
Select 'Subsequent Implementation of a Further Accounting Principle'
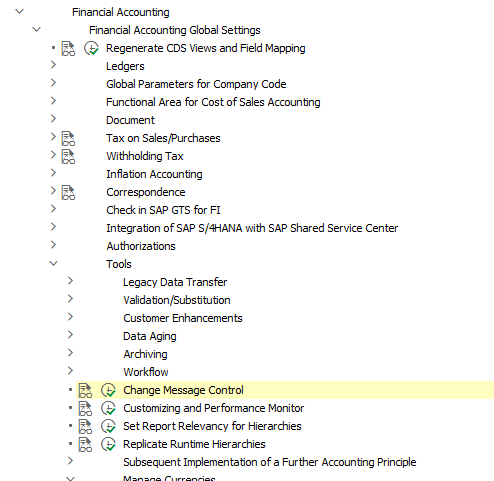270,462
